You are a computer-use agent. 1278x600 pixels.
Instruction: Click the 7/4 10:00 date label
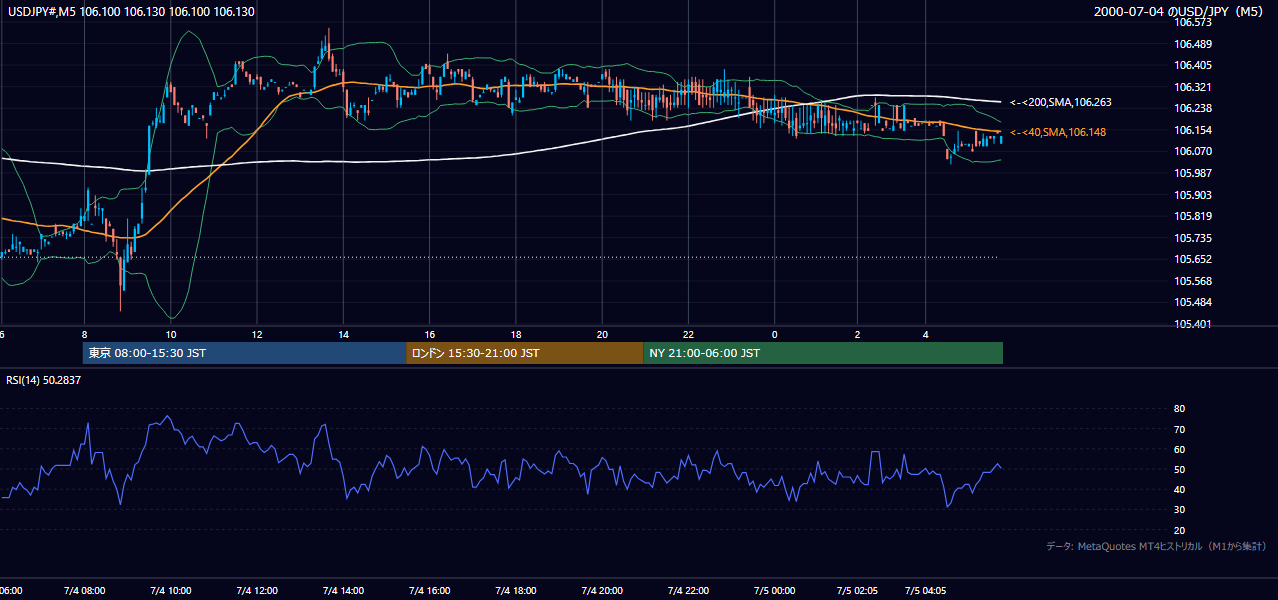tap(171, 590)
